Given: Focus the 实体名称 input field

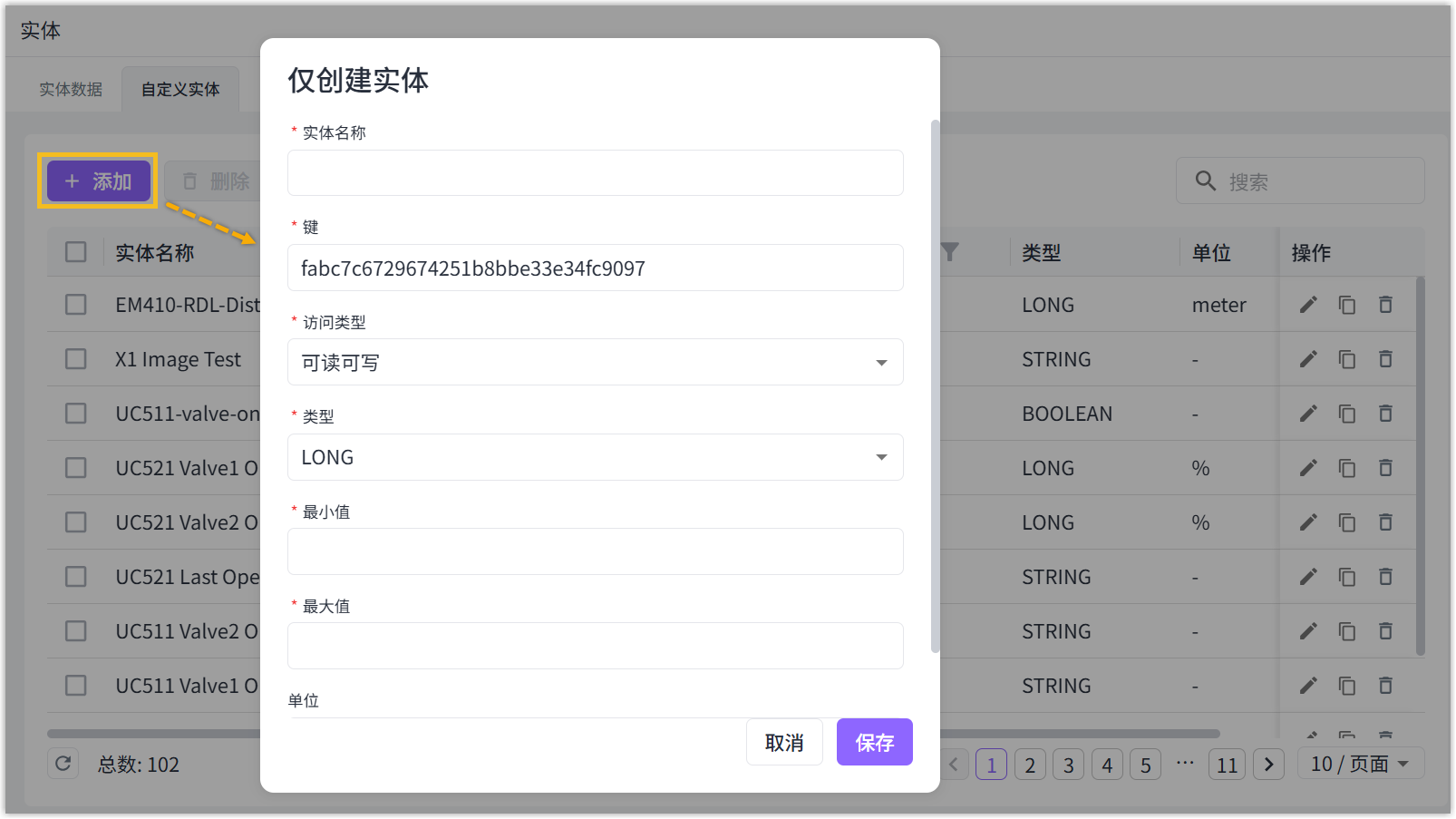Looking at the screenshot, I should click(x=595, y=173).
